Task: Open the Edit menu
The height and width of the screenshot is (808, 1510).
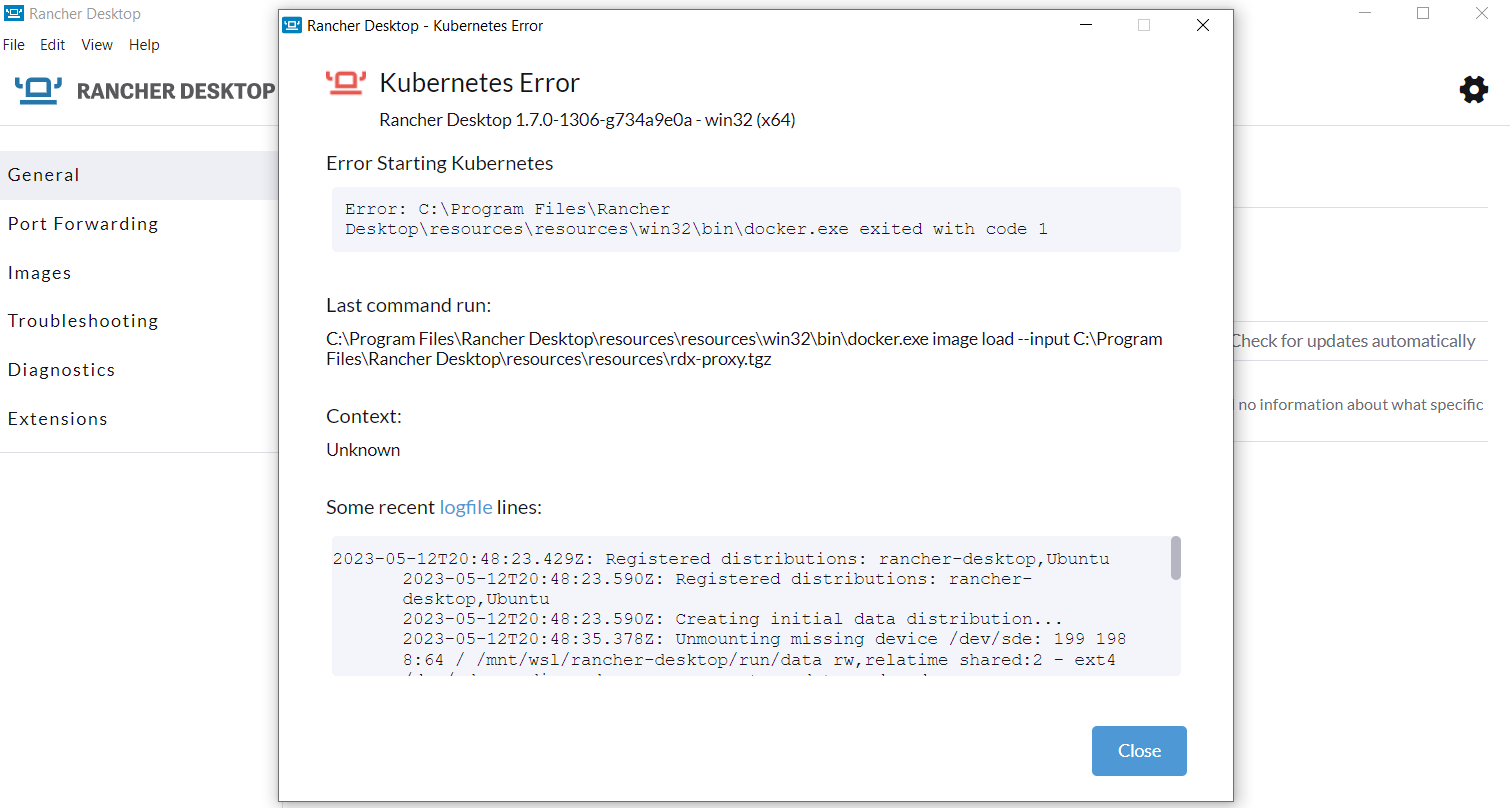Action: (52, 44)
